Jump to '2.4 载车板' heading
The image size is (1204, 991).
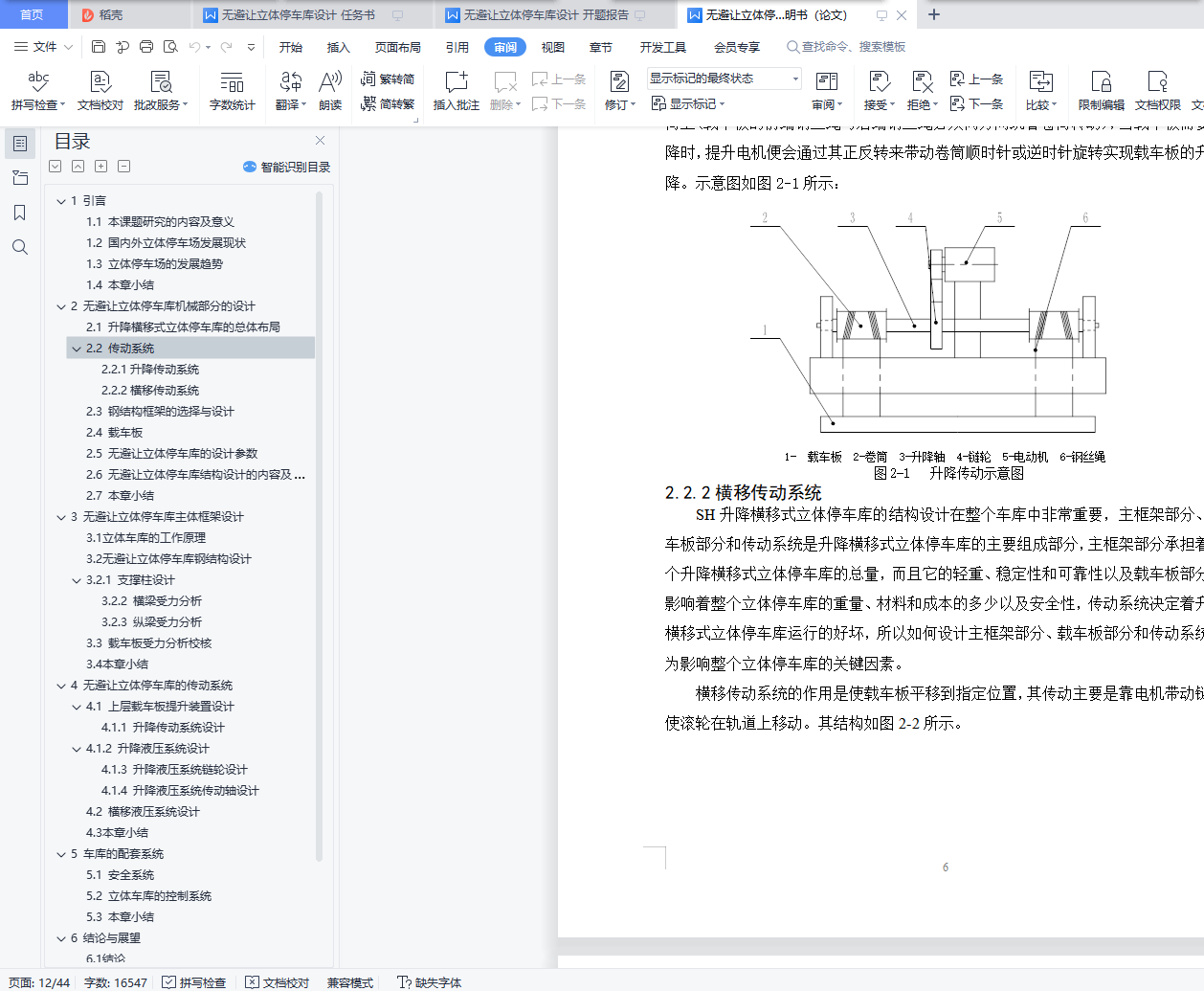click(114, 433)
